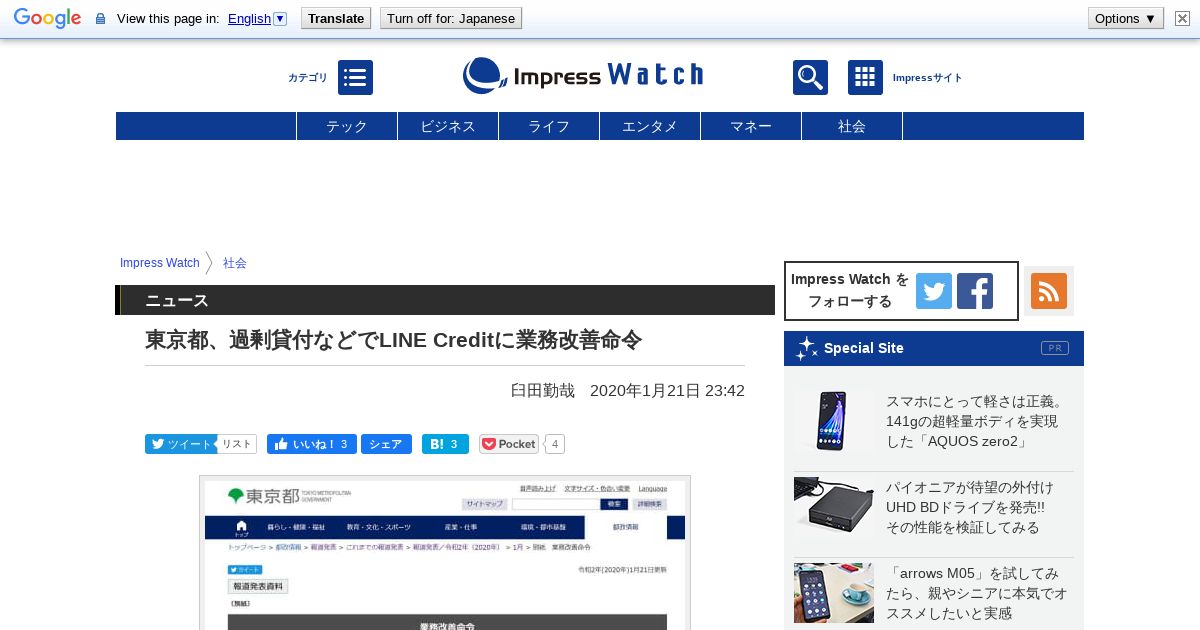Open the Tokyo government page screenshot image
The height and width of the screenshot is (630, 1200).
pyautogui.click(x=445, y=553)
